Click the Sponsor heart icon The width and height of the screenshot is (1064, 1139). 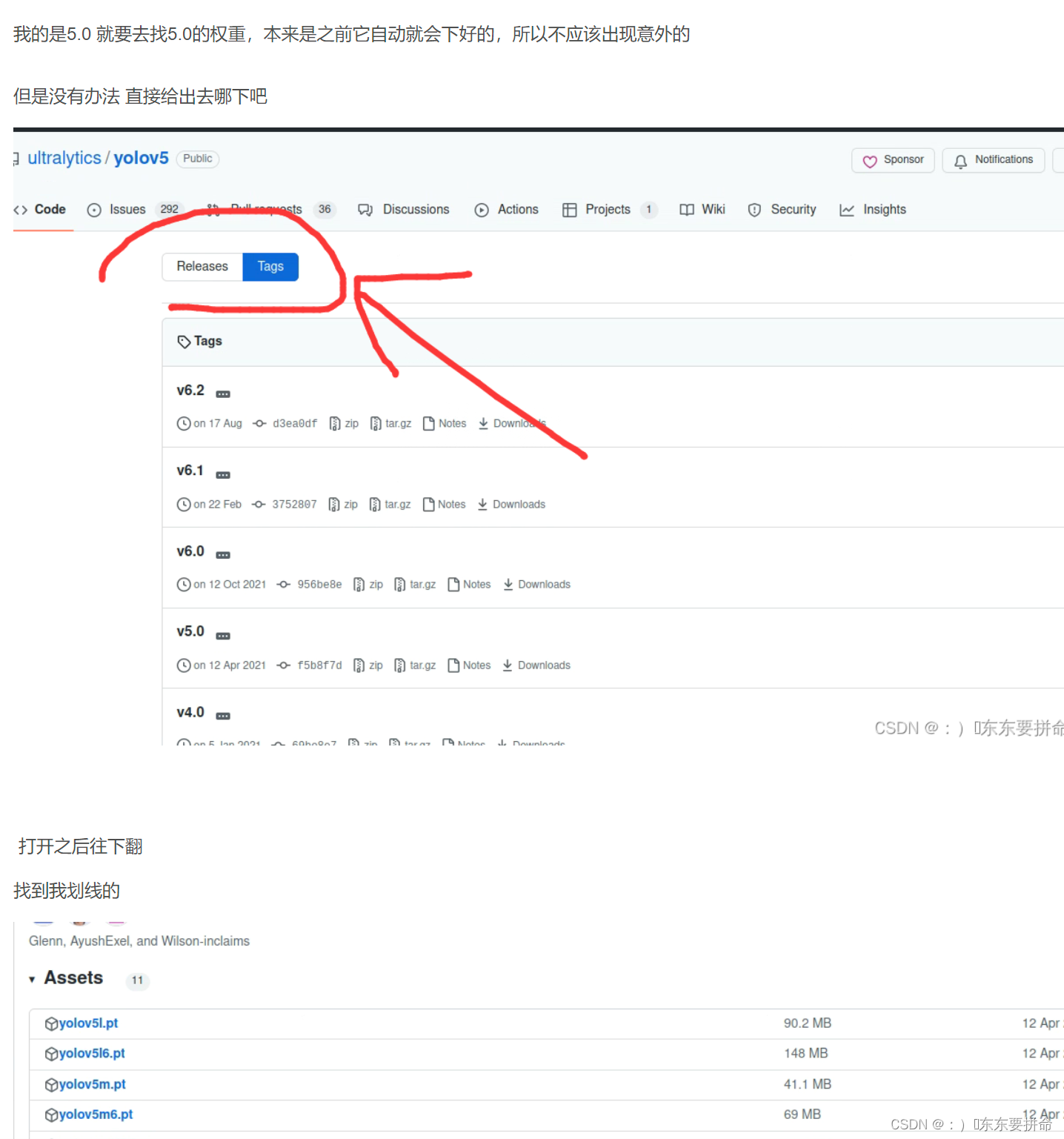(870, 161)
